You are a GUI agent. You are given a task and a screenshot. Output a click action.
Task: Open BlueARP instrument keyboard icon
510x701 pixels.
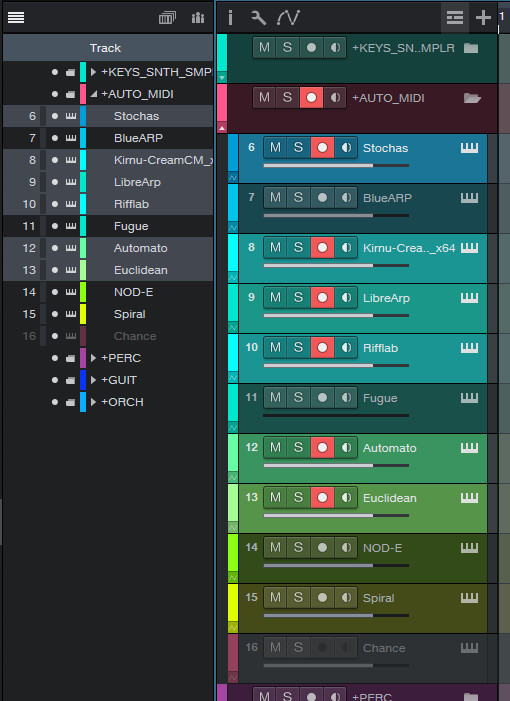[x=469, y=198]
